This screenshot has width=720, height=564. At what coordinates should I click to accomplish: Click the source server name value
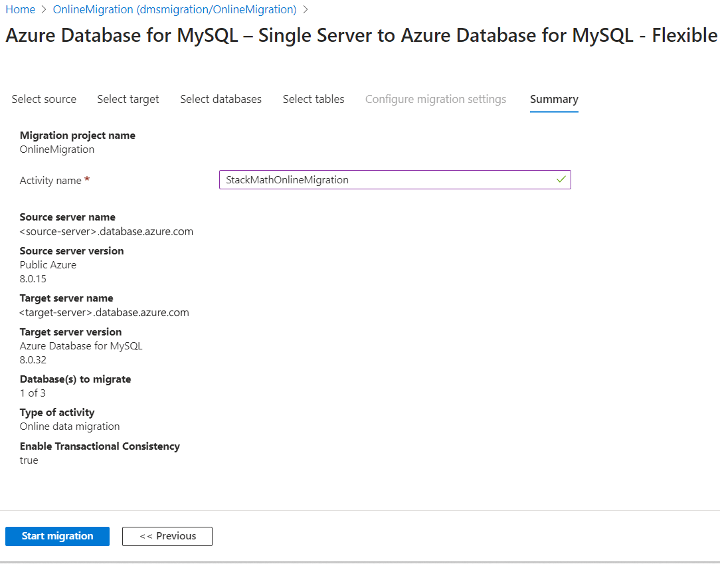[107, 231]
